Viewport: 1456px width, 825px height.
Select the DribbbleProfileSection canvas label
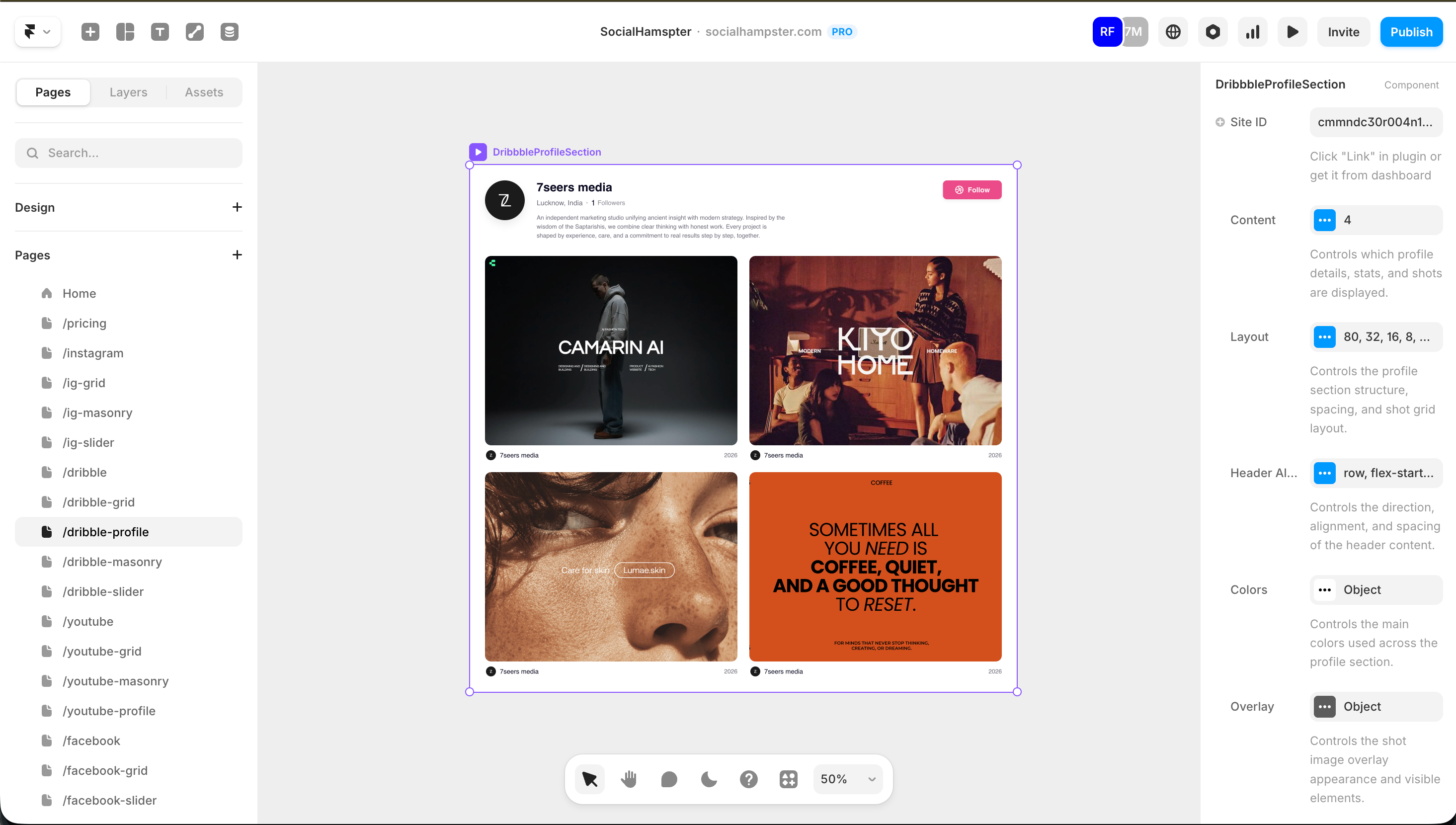tap(547, 152)
